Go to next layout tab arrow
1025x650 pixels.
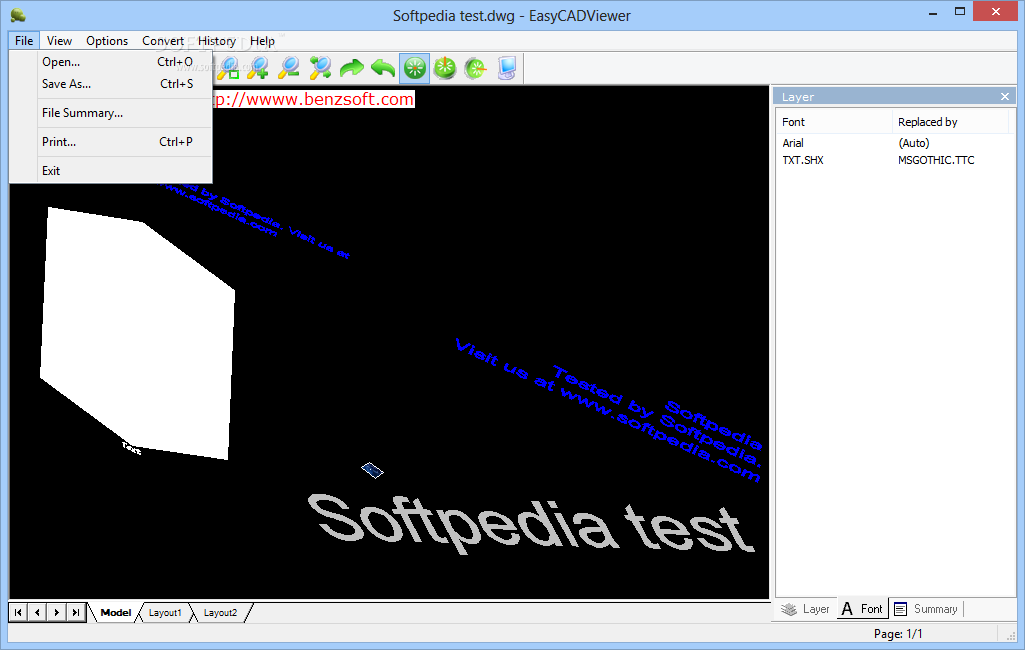click(57, 613)
